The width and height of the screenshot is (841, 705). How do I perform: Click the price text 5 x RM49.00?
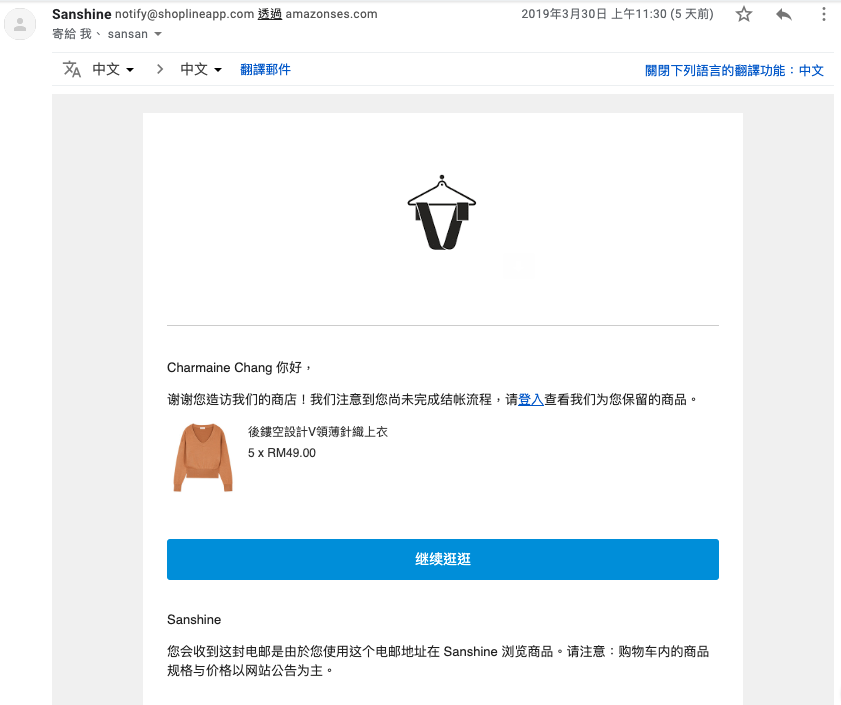pos(282,453)
